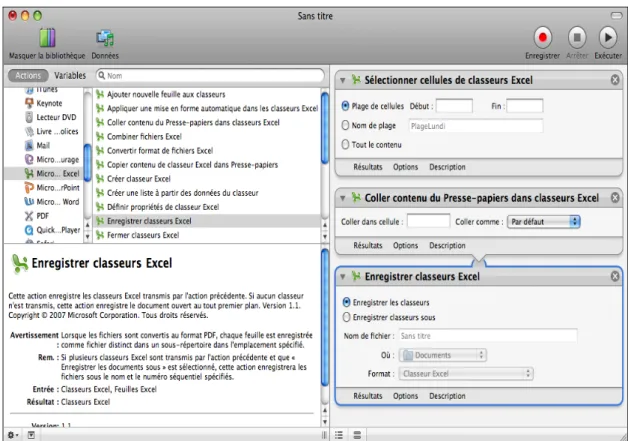This screenshot has width=628, height=441.
Task: Open the Coller comme Par défaut dropdown
Action: click(x=543, y=222)
